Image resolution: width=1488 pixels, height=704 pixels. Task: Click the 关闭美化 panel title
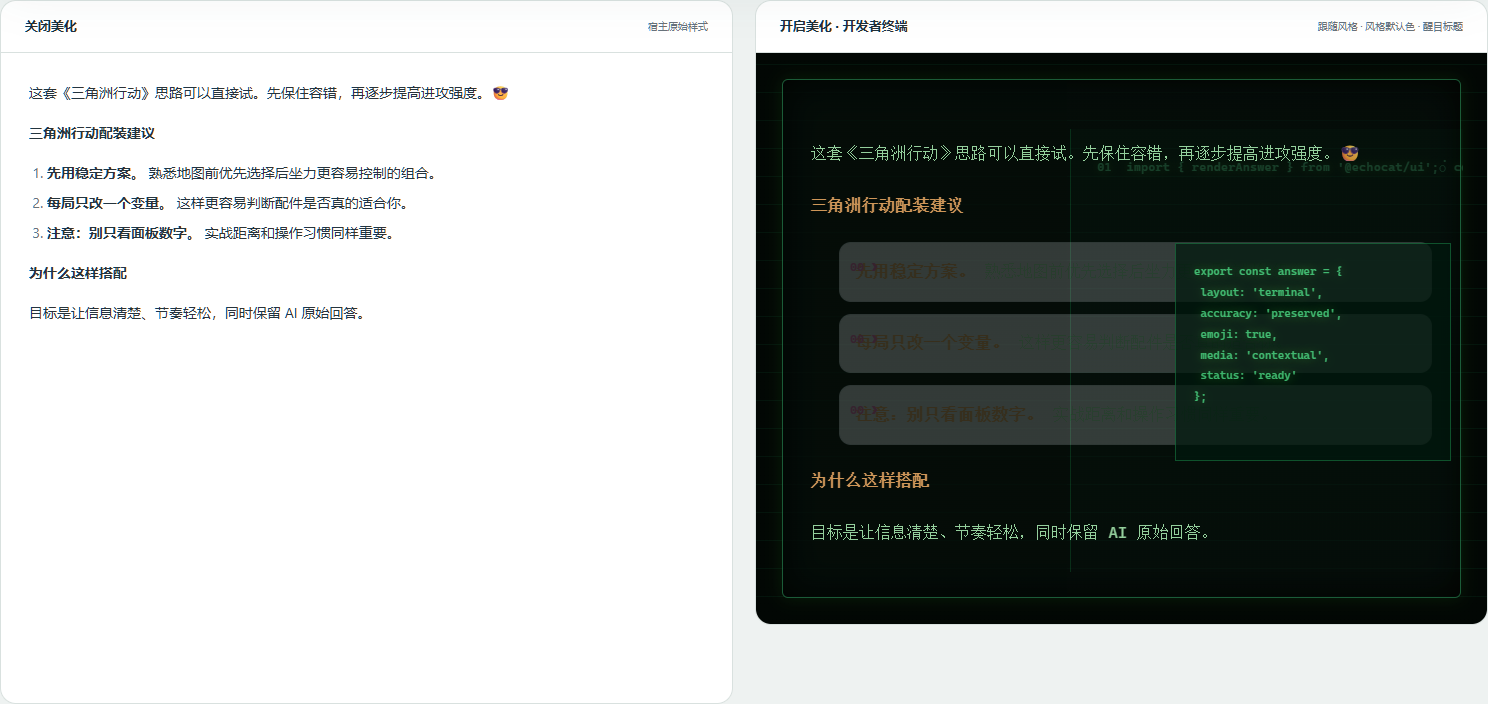point(51,26)
